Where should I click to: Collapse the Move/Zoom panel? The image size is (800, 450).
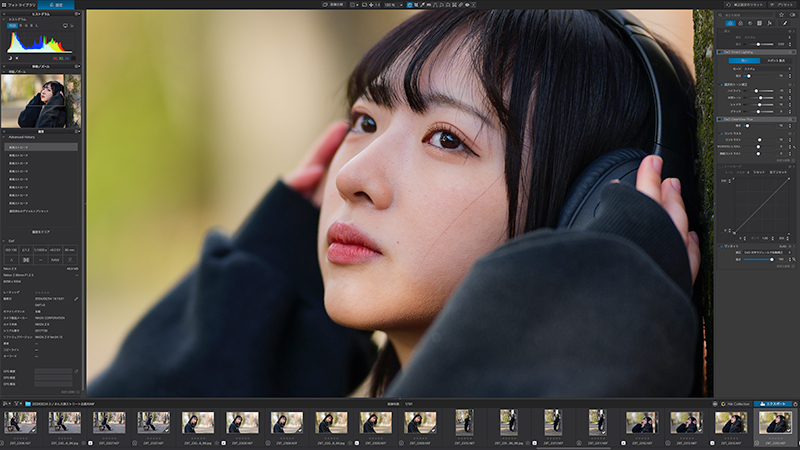tap(4, 66)
